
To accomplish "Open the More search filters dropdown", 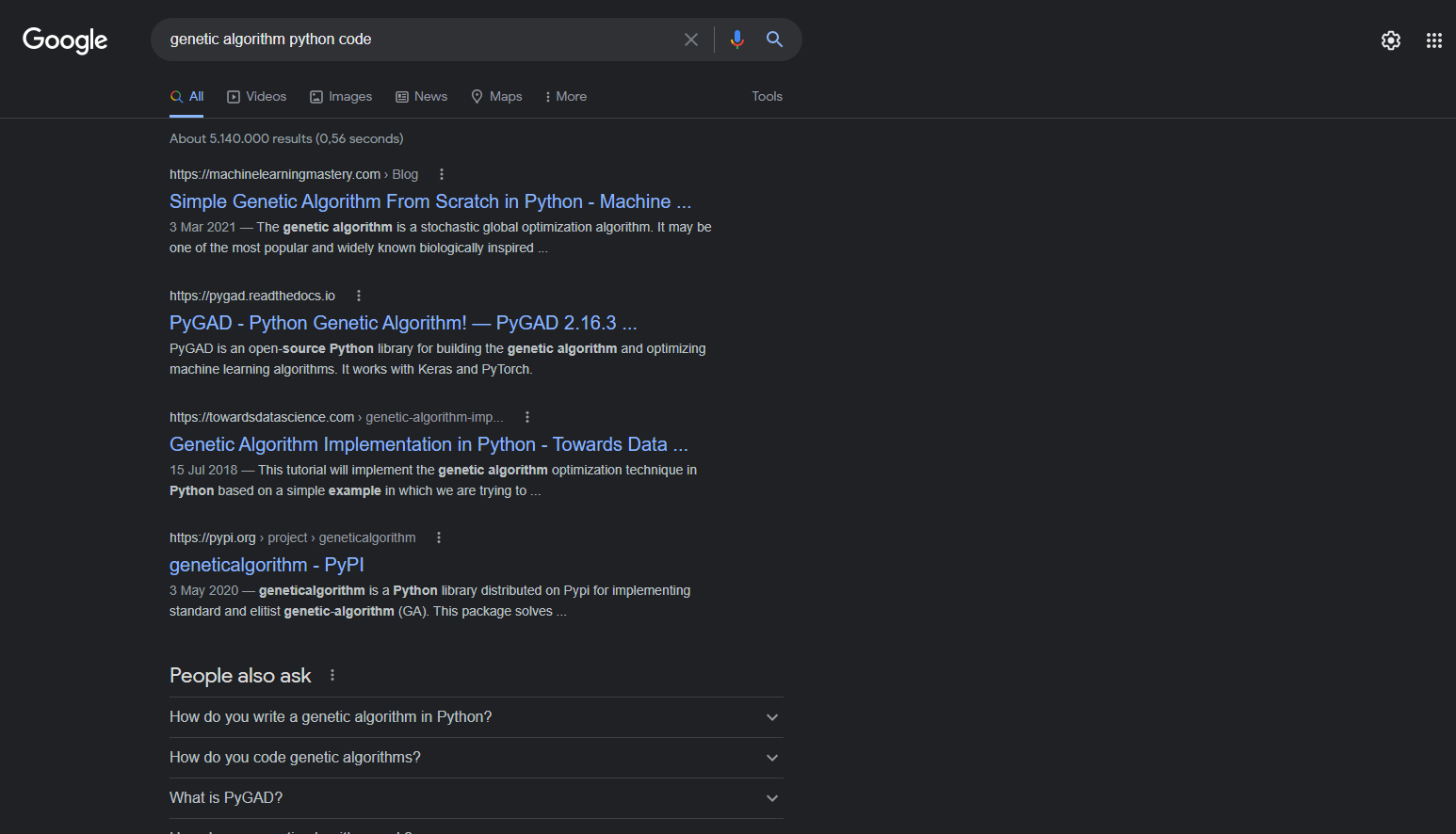I will point(566,97).
